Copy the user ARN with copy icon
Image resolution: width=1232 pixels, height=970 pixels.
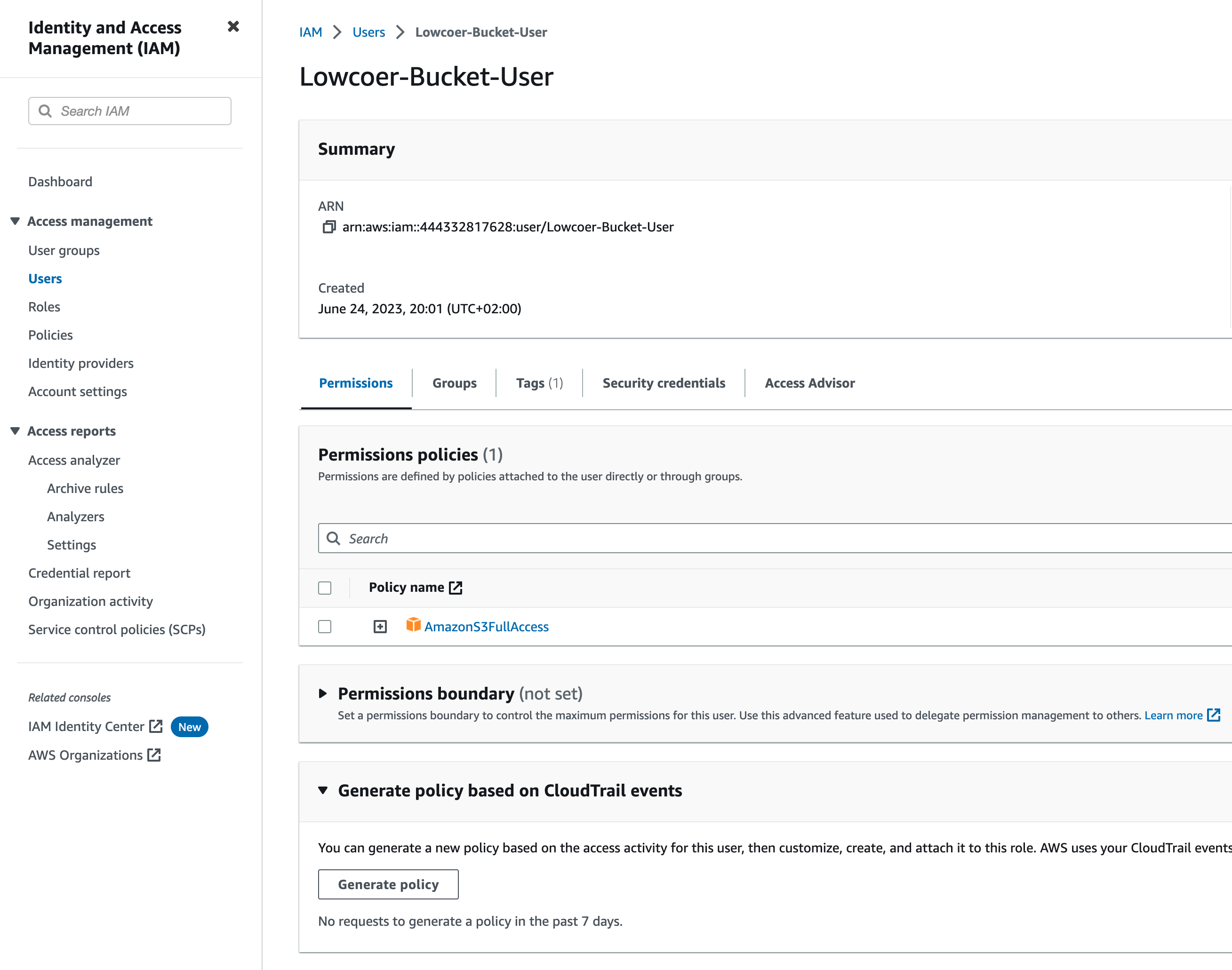click(329, 227)
